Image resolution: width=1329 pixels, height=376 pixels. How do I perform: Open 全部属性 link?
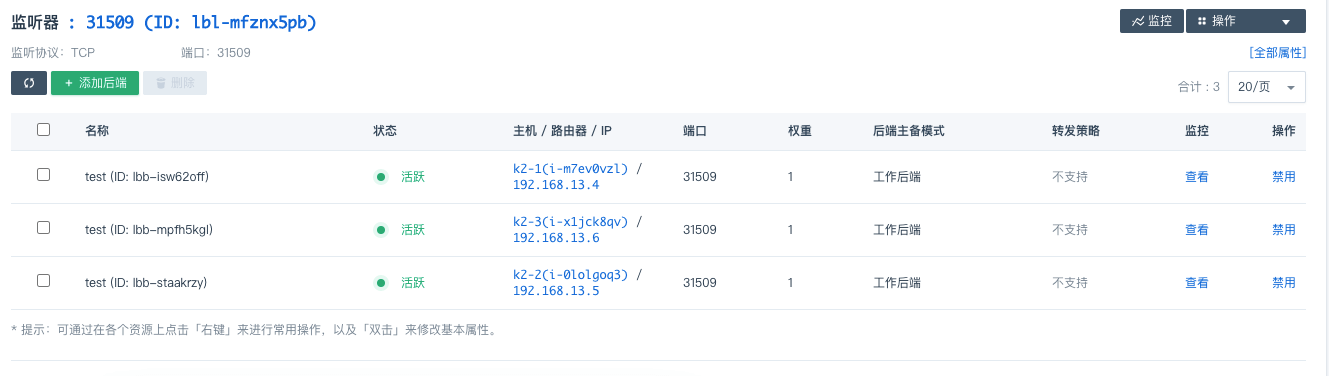pyautogui.click(x=1277, y=52)
